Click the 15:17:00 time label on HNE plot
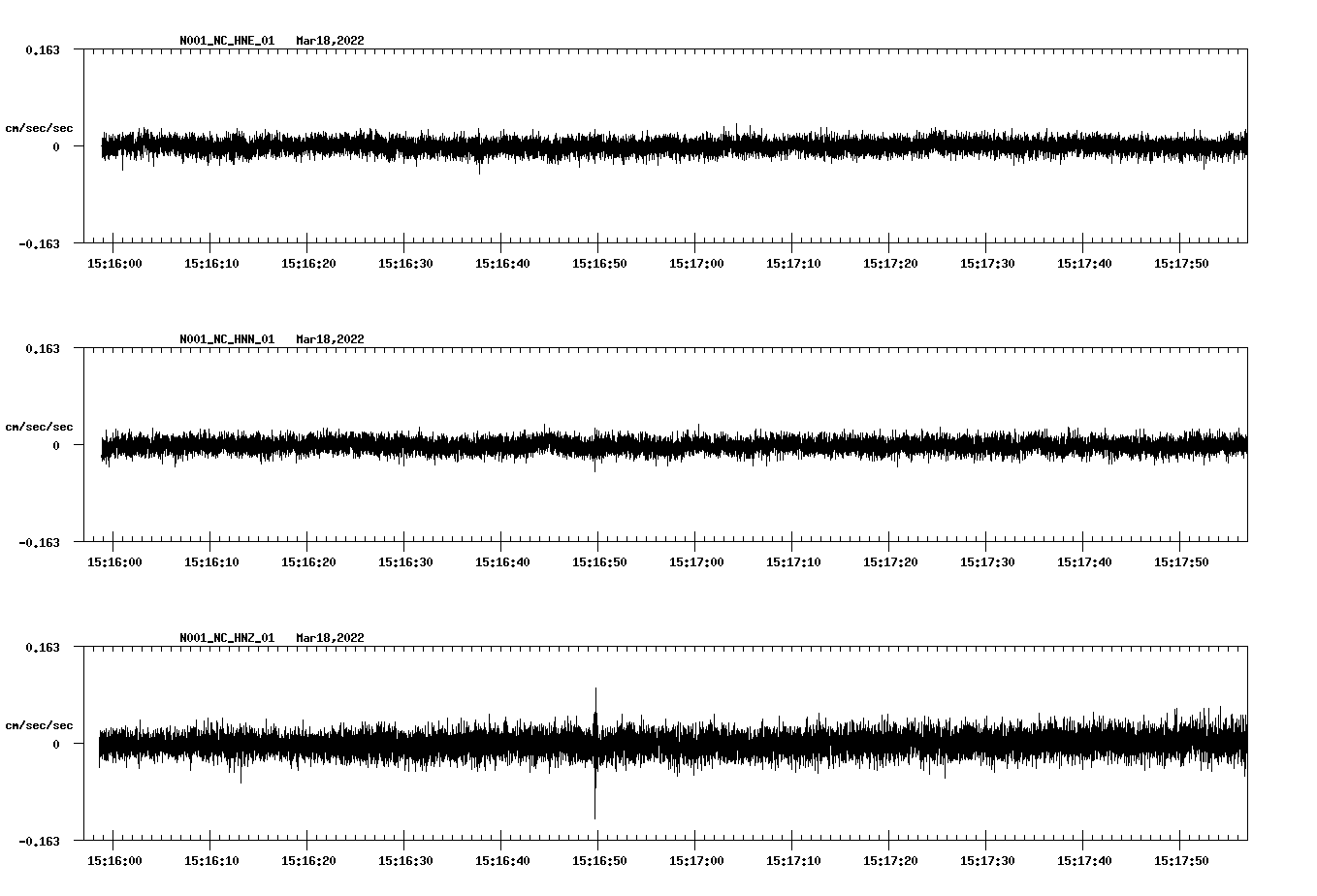Image resolution: width=1317 pixels, height=896 pixels. 696,264
